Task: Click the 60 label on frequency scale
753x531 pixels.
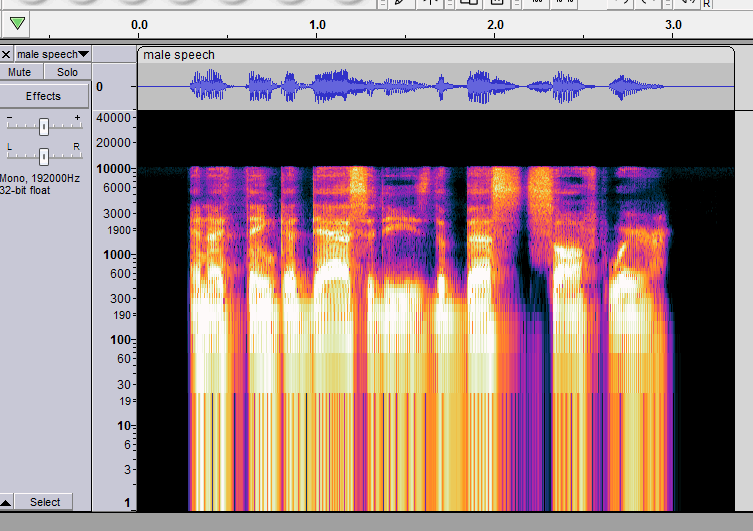Action: 123,359
